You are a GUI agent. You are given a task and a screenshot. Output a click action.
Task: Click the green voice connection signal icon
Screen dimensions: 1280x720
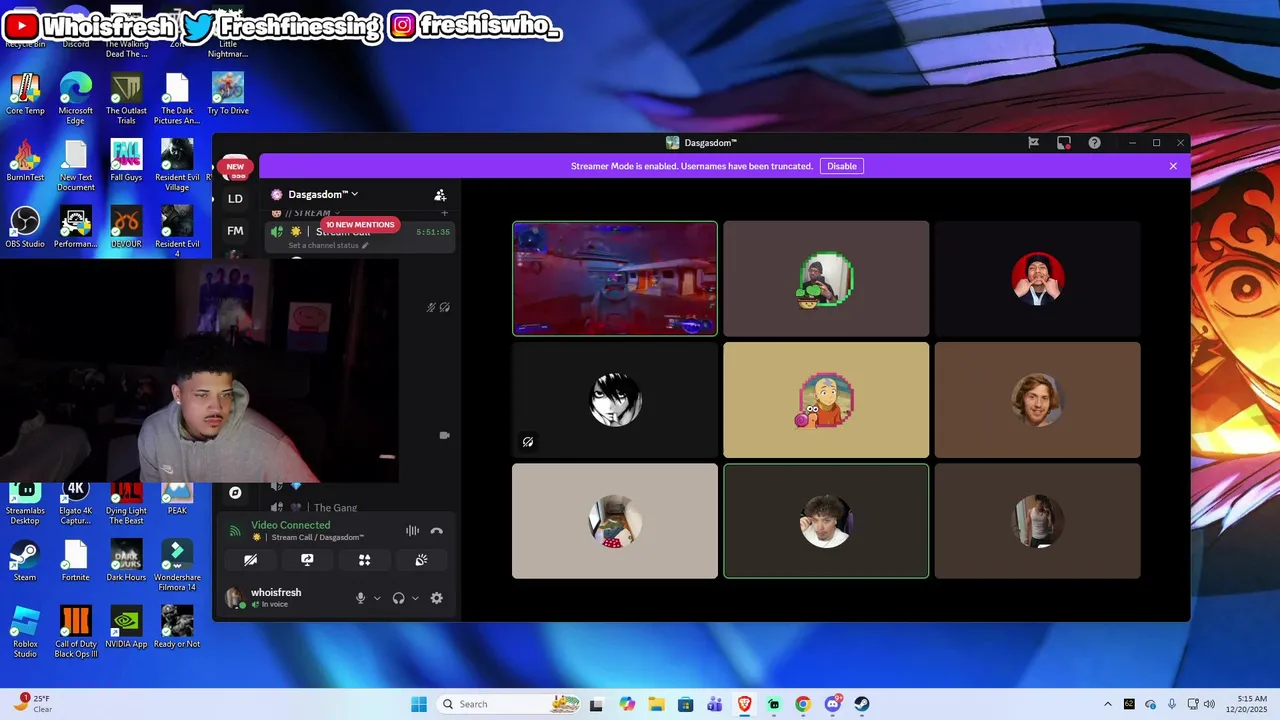235,531
